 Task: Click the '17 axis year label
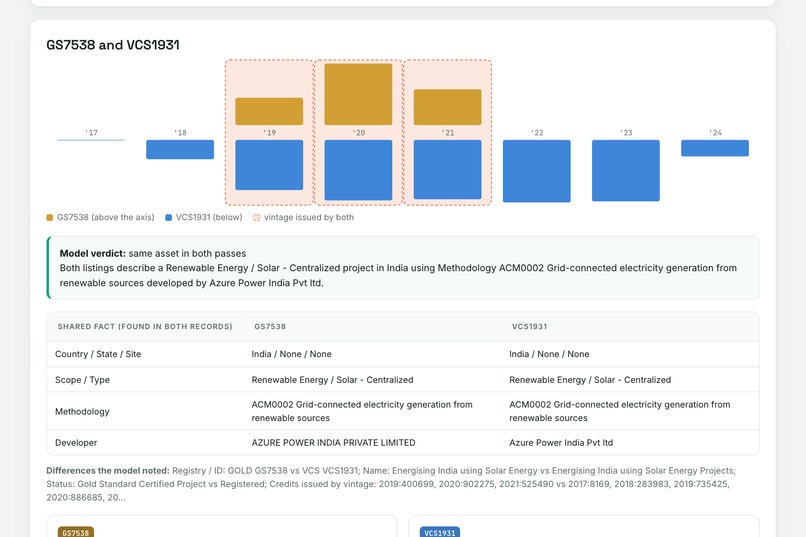(91, 133)
